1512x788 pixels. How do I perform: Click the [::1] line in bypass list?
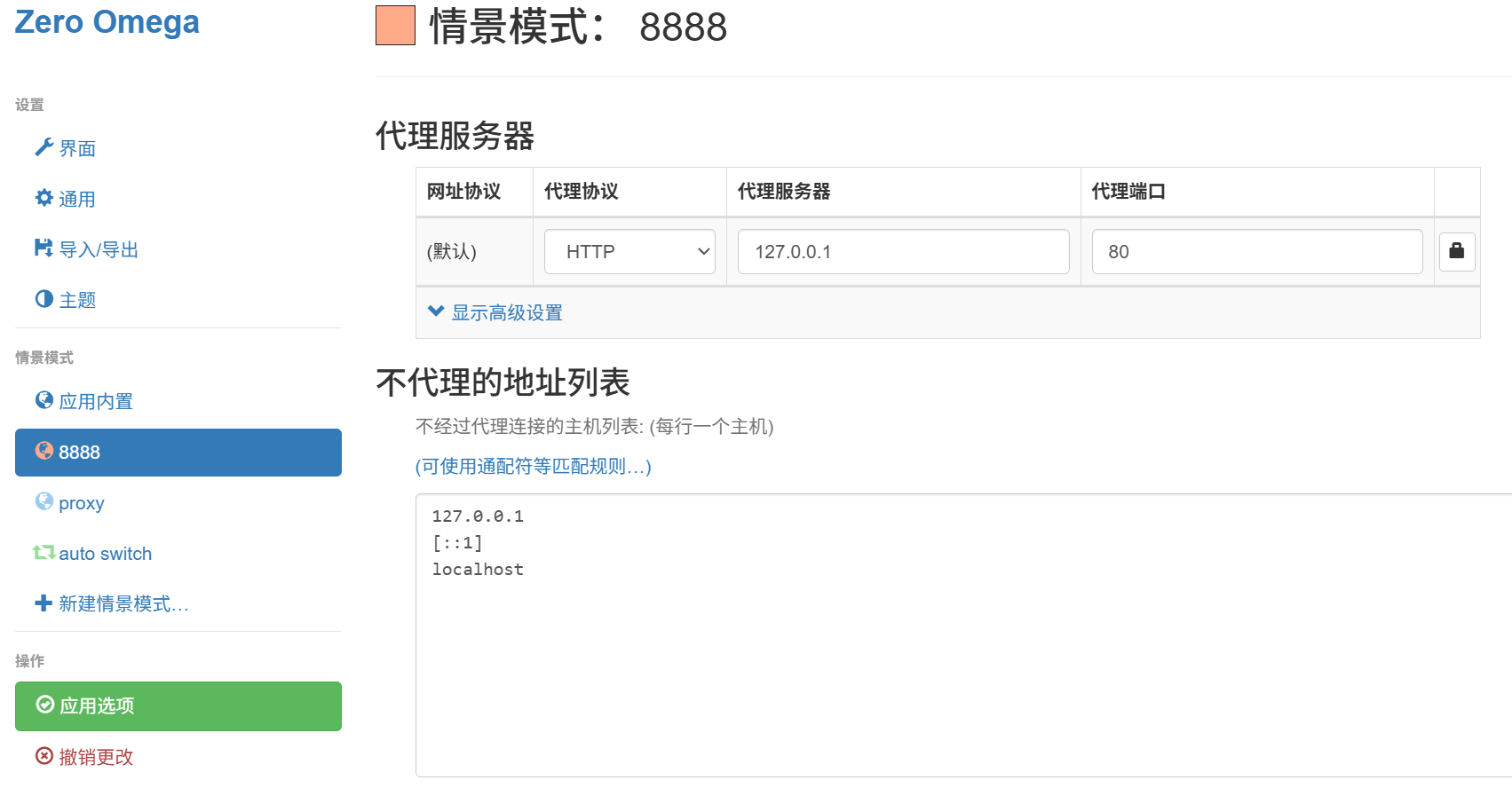[x=457, y=543]
